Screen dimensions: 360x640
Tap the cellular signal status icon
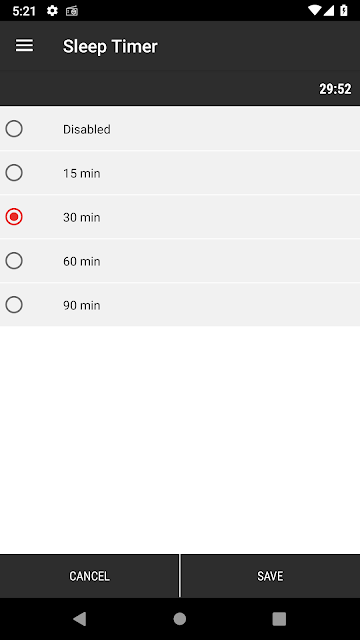[x=329, y=11]
